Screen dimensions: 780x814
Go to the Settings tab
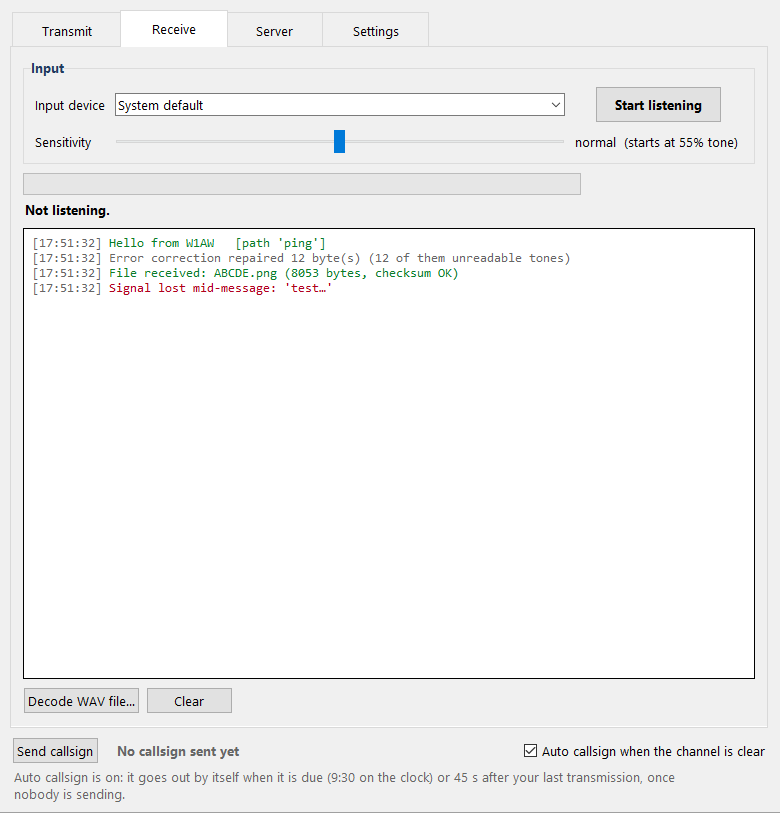point(376,31)
